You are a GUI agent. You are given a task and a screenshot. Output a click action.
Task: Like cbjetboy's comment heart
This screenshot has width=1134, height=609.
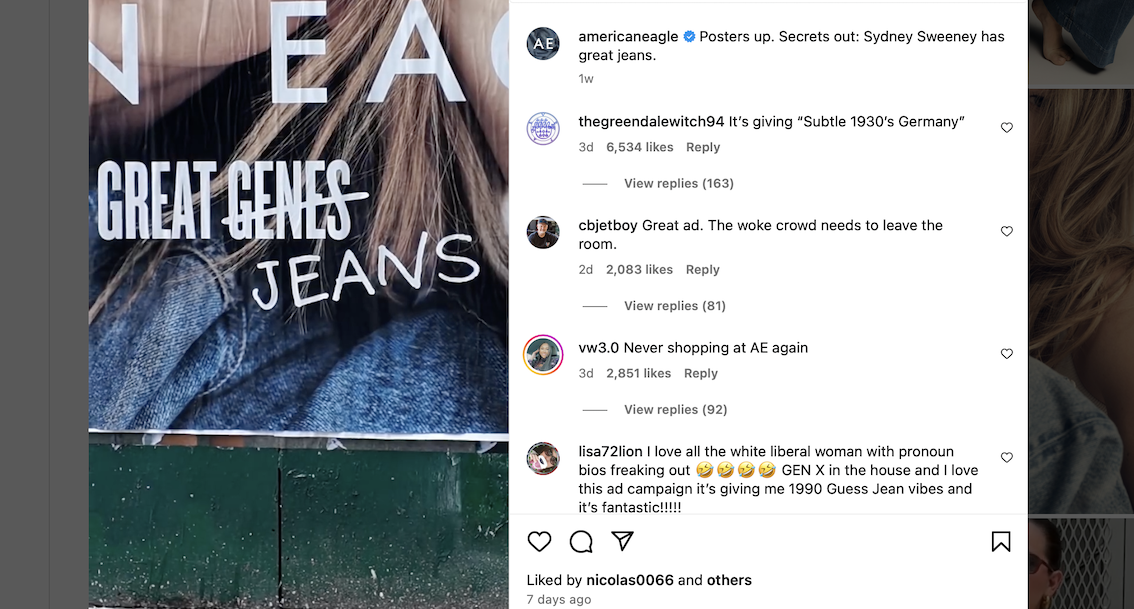coord(1007,231)
